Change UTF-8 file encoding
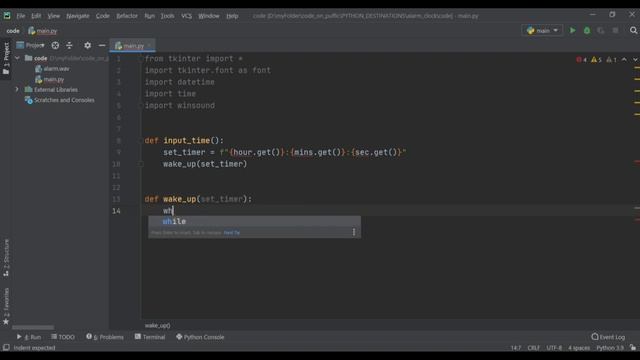This screenshot has height=360, width=640. [554, 348]
